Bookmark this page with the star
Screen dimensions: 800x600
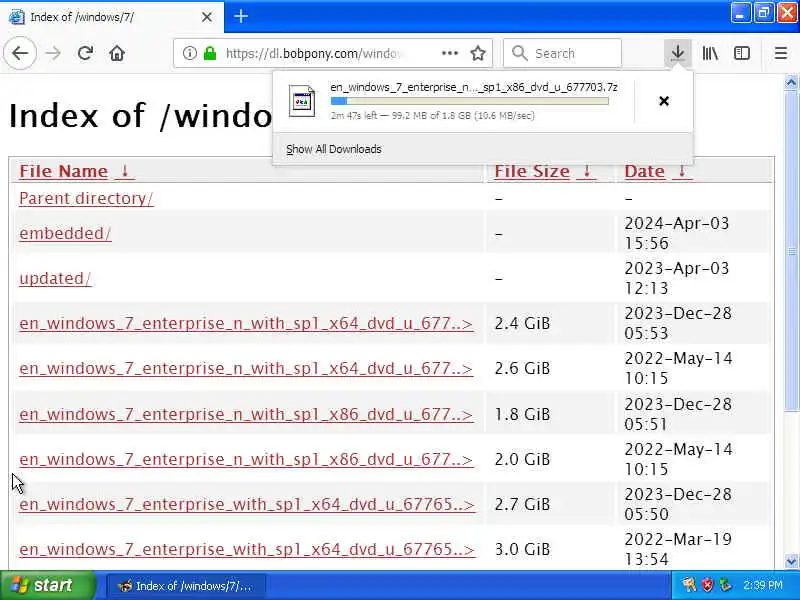click(x=478, y=53)
